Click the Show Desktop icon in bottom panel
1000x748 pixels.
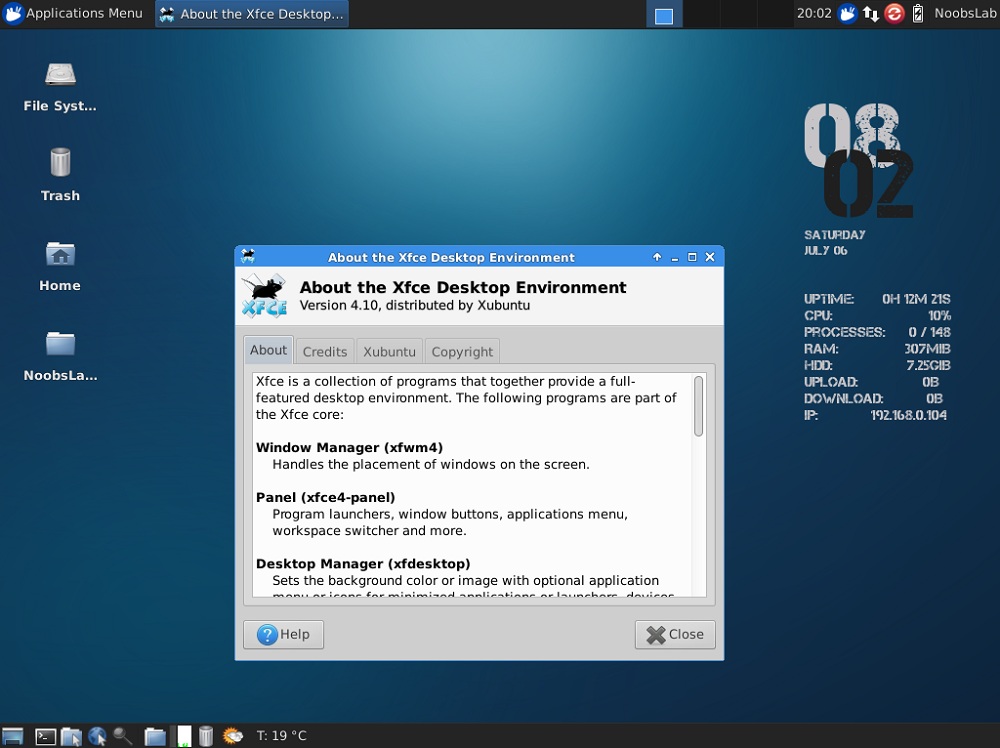click(x=13, y=736)
